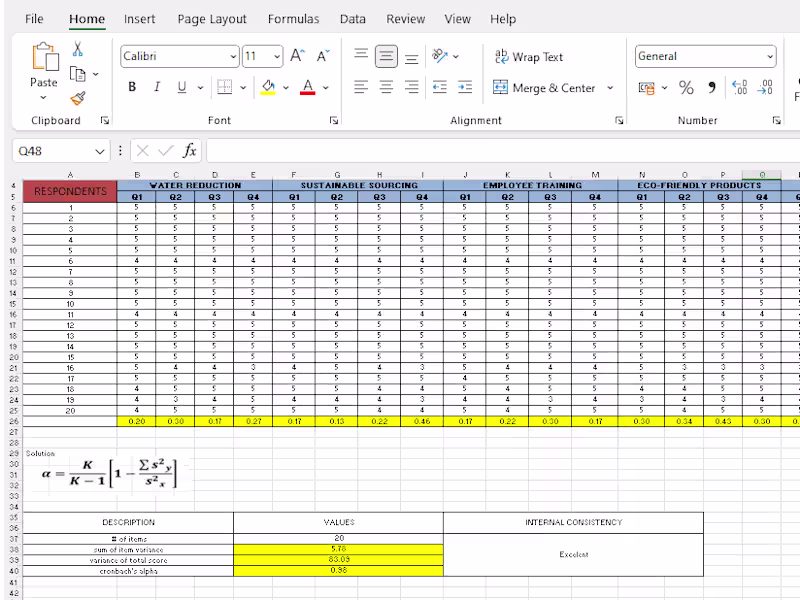The image size is (800, 600).
Task: Open the Name Box Q48 dropdown
Action: pos(99,152)
